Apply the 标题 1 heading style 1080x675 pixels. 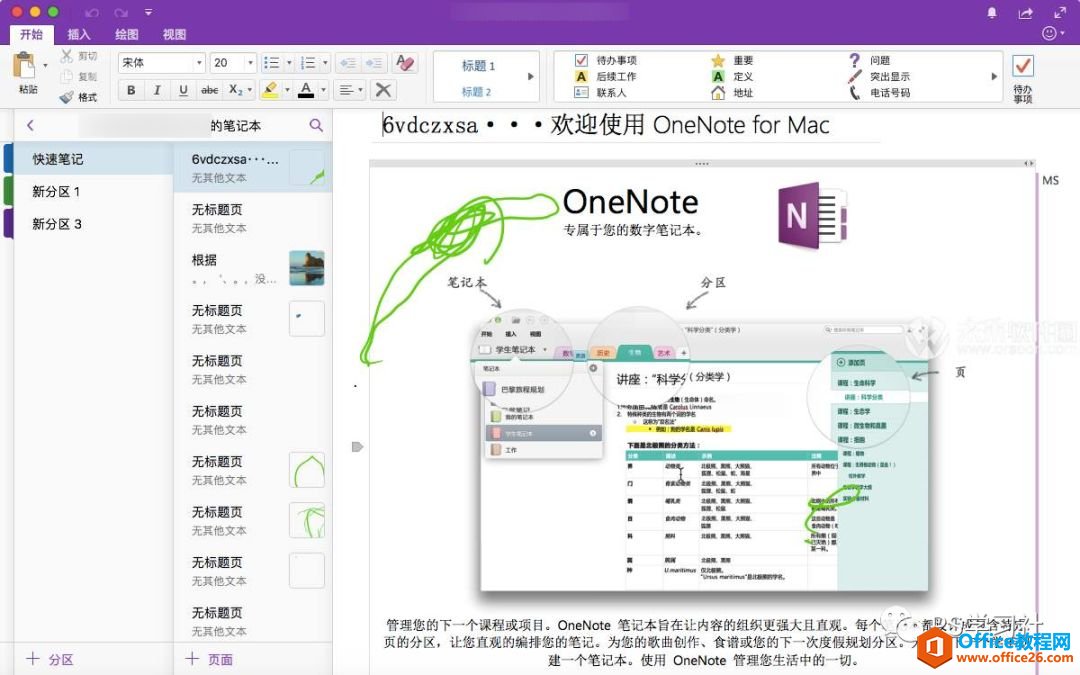point(478,65)
